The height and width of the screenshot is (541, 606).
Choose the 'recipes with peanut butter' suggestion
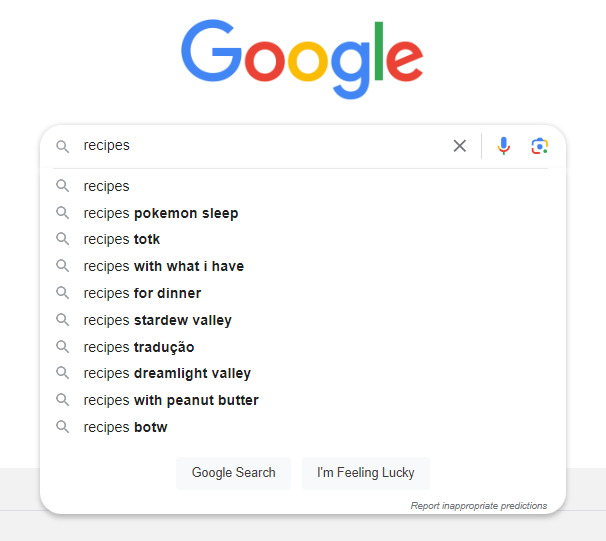[171, 400]
